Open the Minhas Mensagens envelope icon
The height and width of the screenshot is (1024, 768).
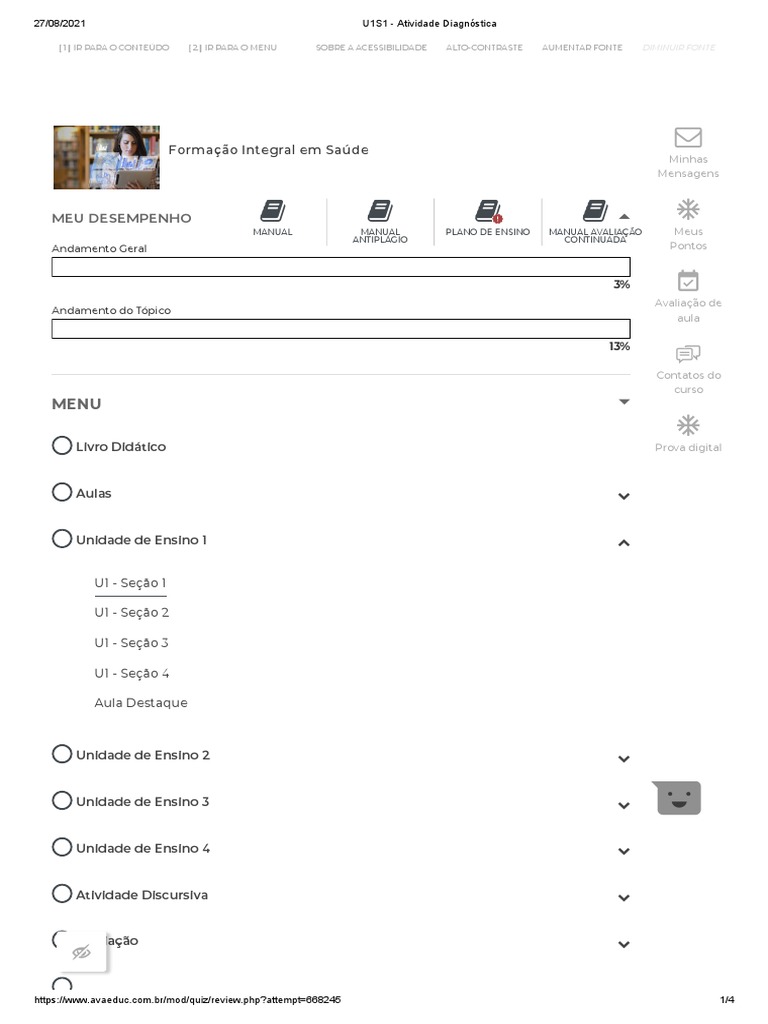(x=688, y=137)
